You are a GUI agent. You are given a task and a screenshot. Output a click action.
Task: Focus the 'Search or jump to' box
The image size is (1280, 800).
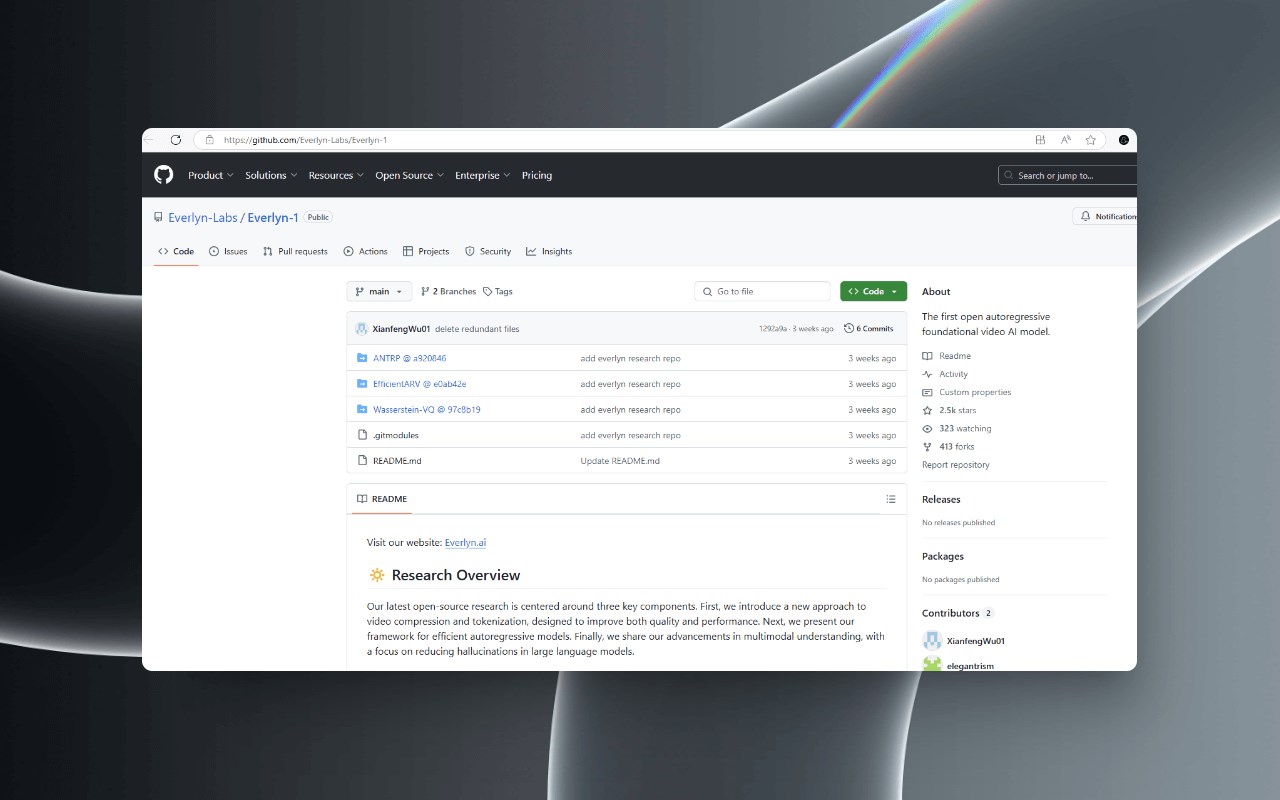coord(1068,175)
